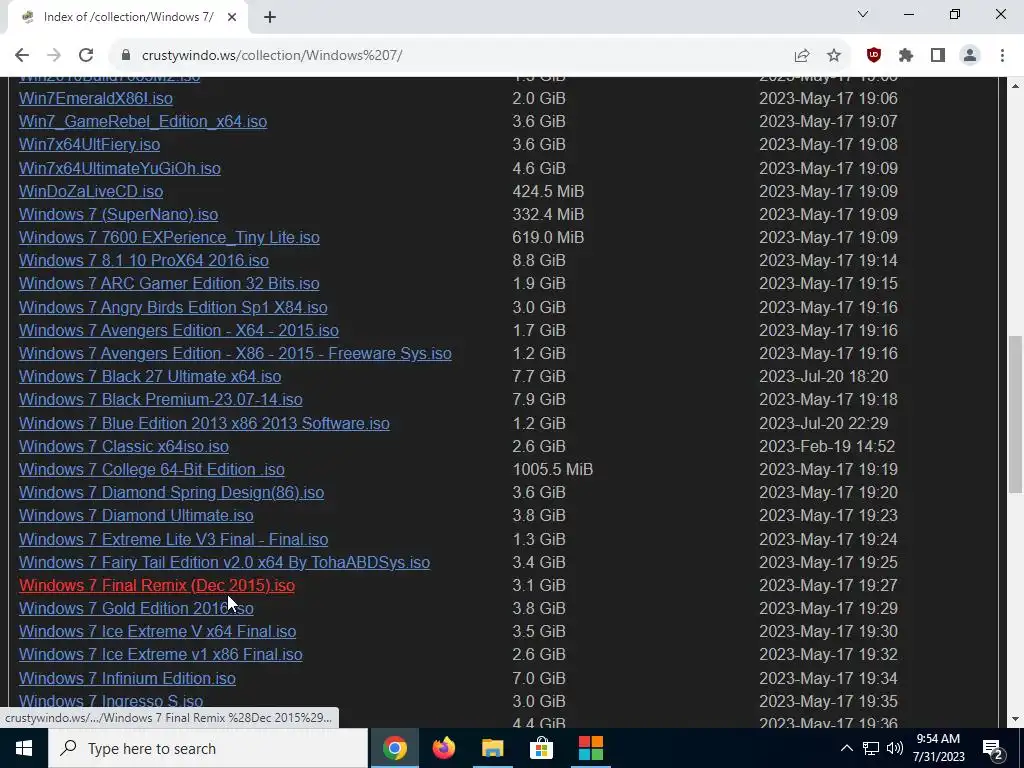Open Win7x64UltimateYuGiOh.iso

[120, 168]
